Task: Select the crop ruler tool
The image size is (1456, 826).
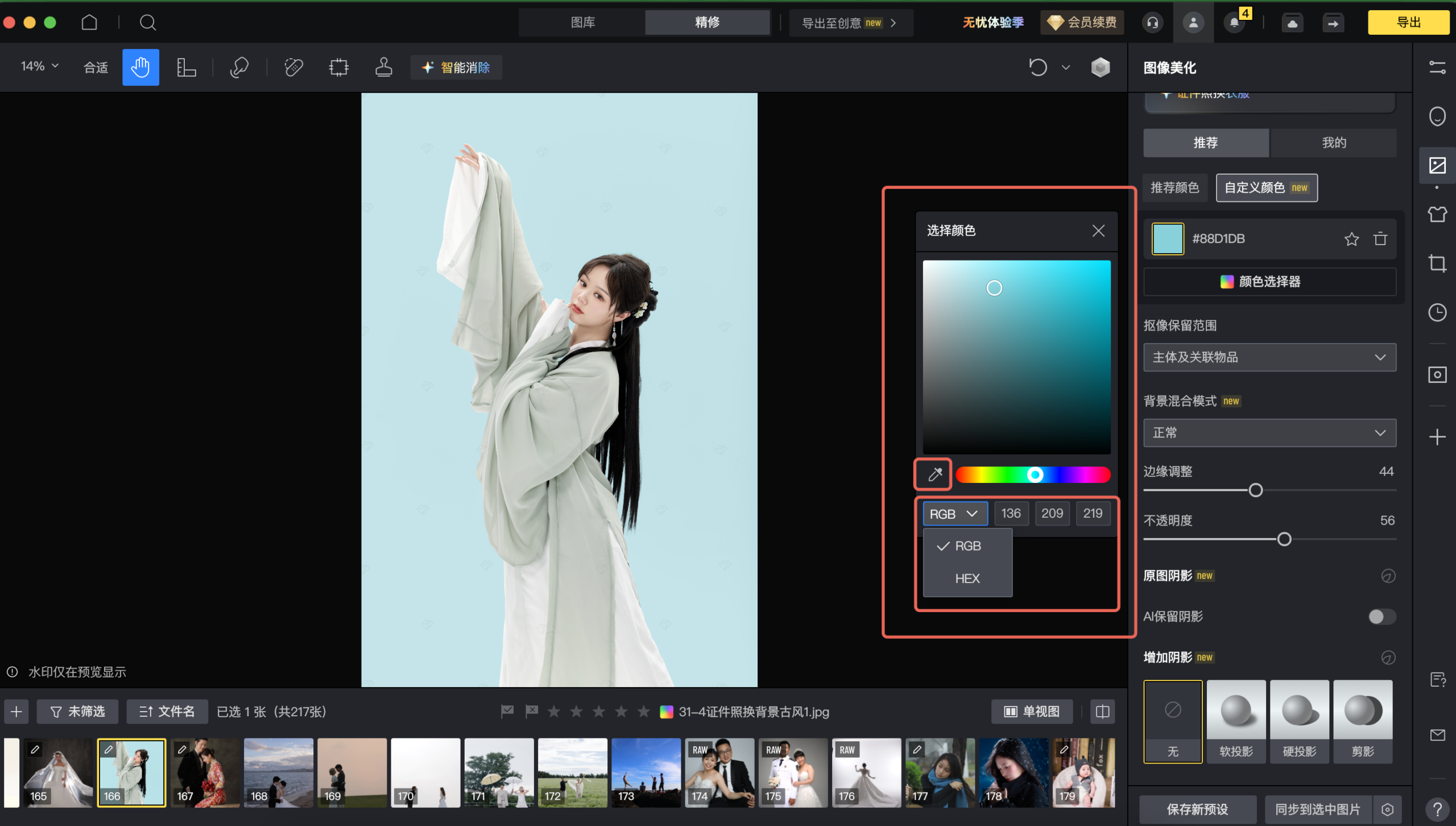Action: click(186, 68)
